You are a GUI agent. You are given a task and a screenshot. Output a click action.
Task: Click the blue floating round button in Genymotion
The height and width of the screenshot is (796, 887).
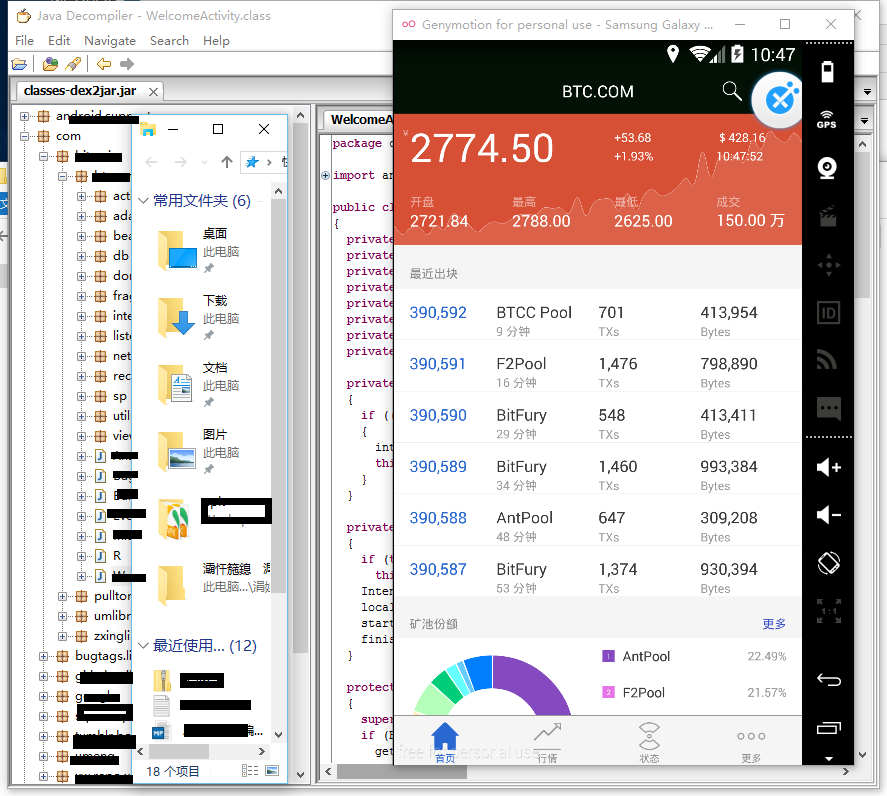(779, 101)
